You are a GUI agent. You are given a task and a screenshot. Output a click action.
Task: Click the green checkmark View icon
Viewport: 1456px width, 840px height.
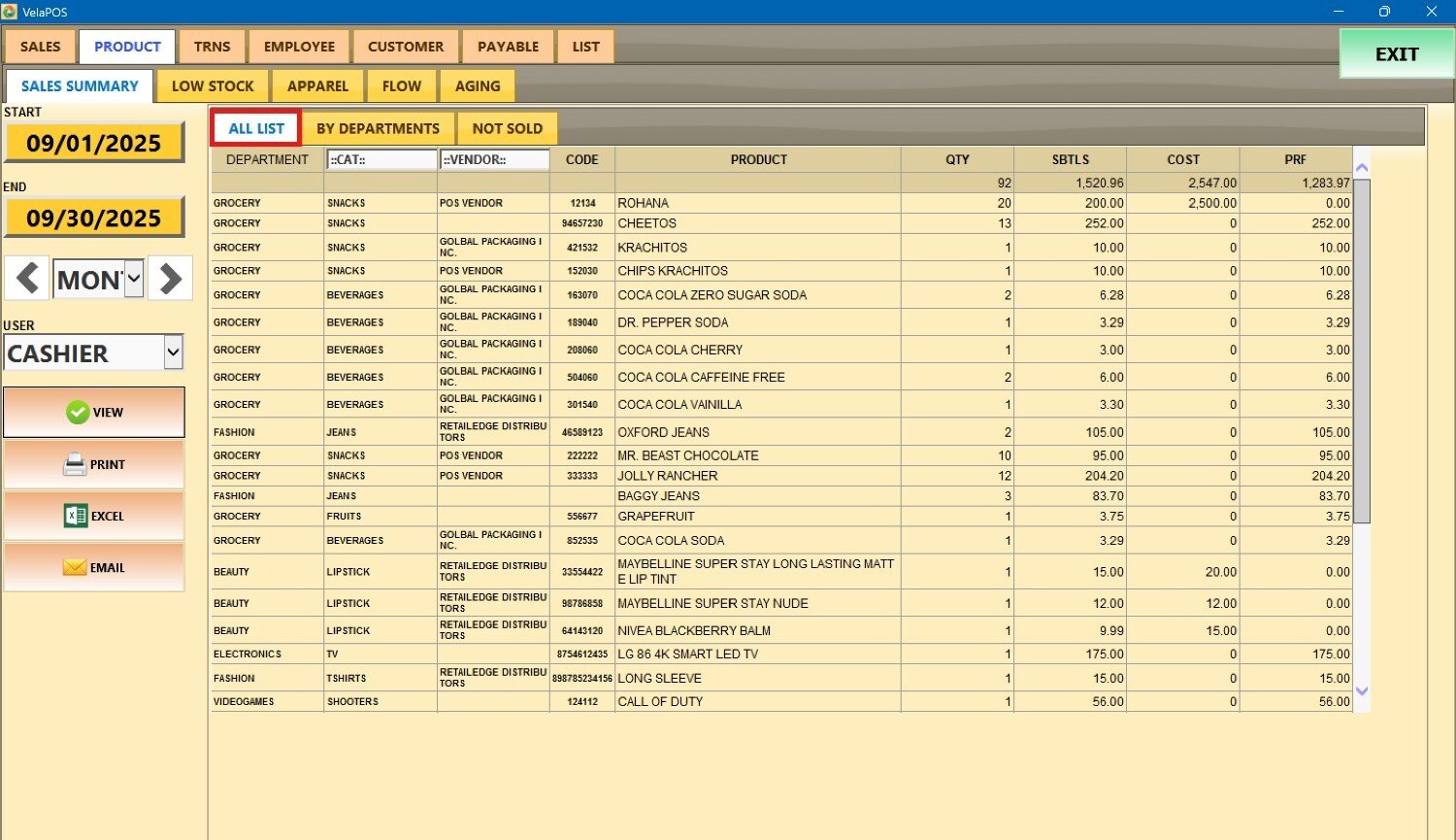pyautogui.click(x=78, y=413)
